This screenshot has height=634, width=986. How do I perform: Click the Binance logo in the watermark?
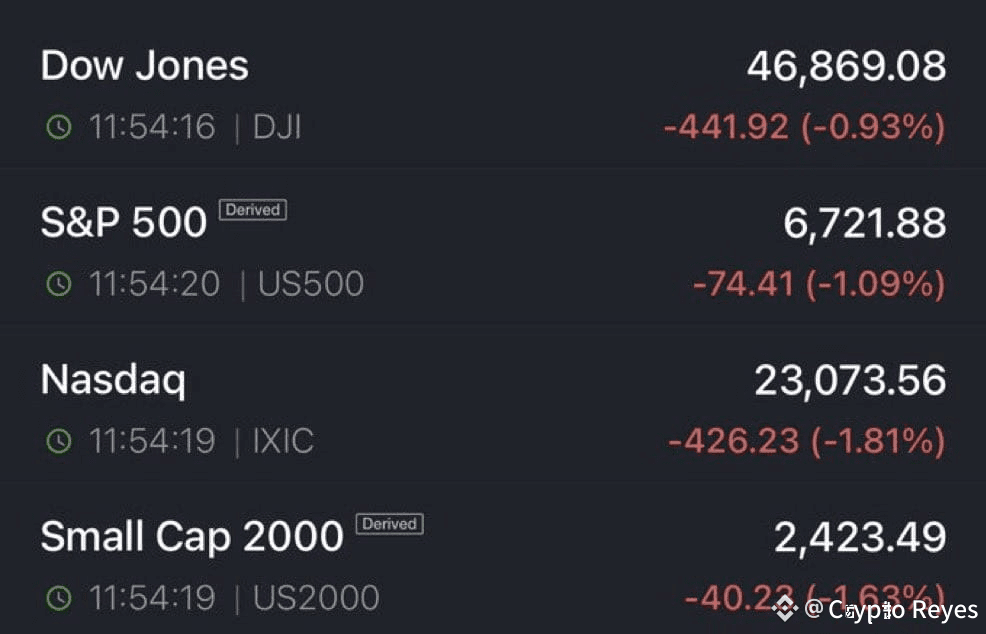[786, 607]
